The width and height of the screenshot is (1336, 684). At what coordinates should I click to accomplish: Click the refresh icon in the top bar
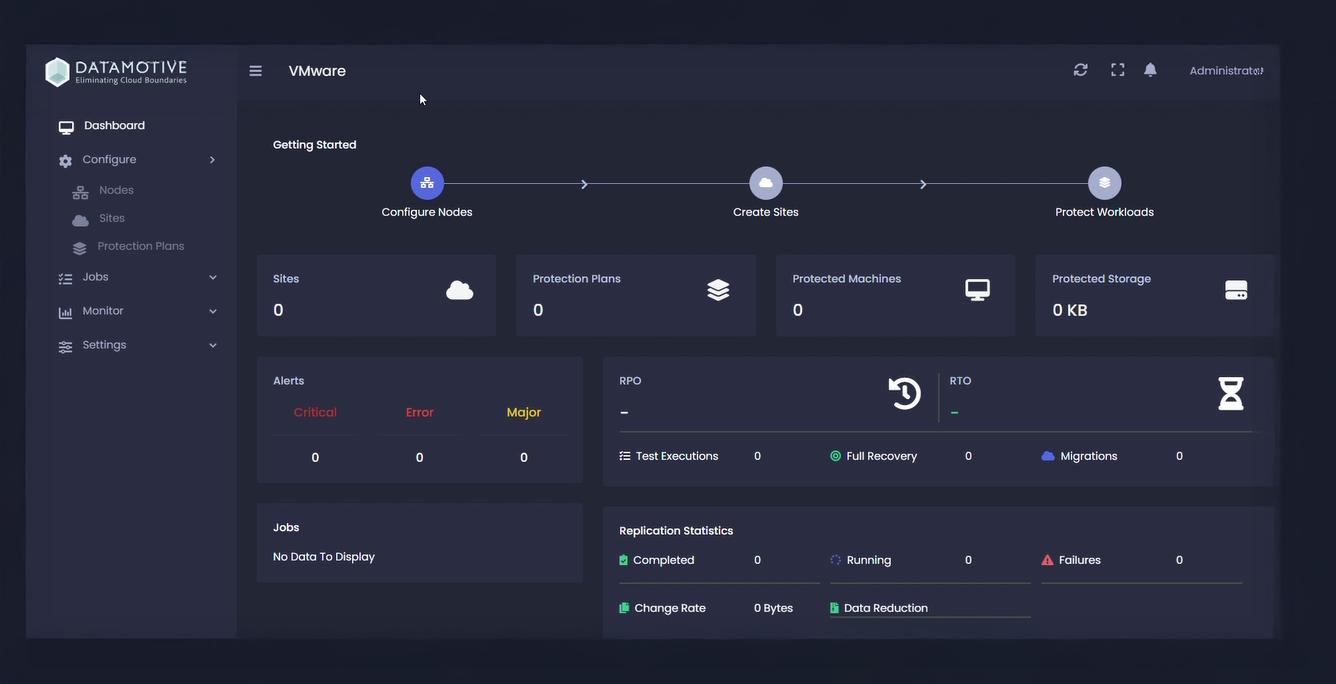point(1080,69)
